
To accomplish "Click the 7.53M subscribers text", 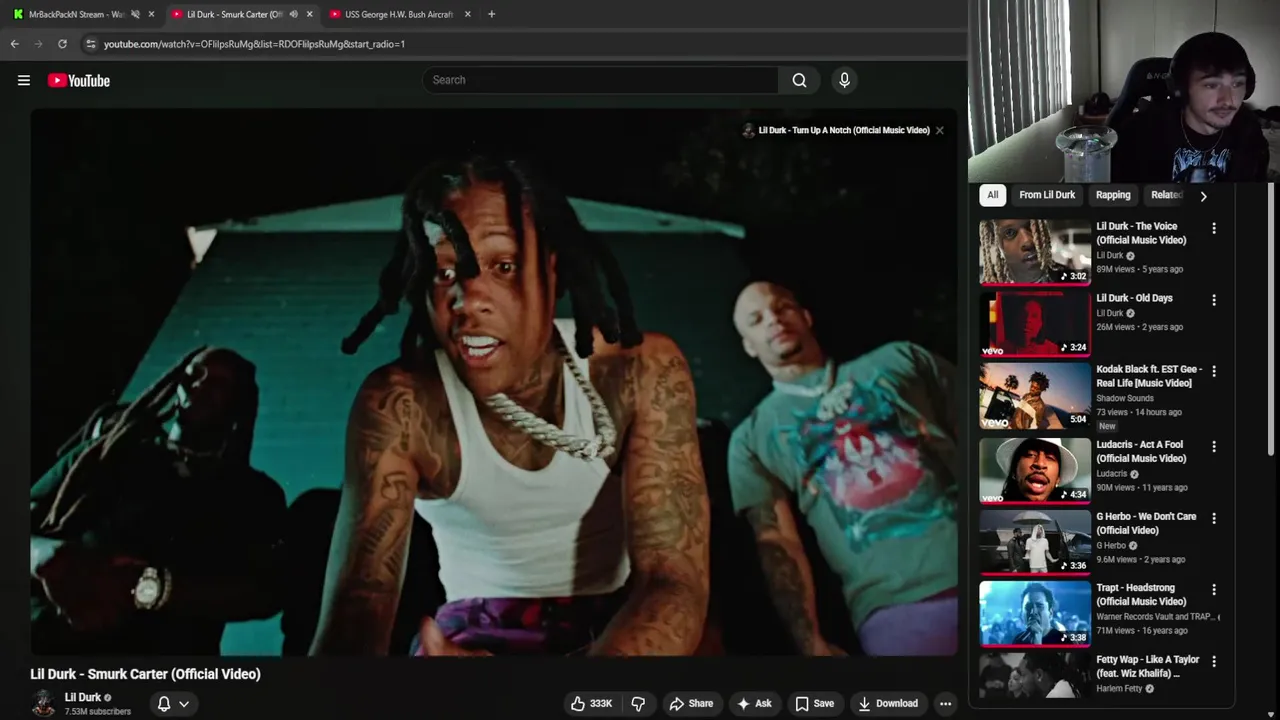I will click(x=98, y=712).
